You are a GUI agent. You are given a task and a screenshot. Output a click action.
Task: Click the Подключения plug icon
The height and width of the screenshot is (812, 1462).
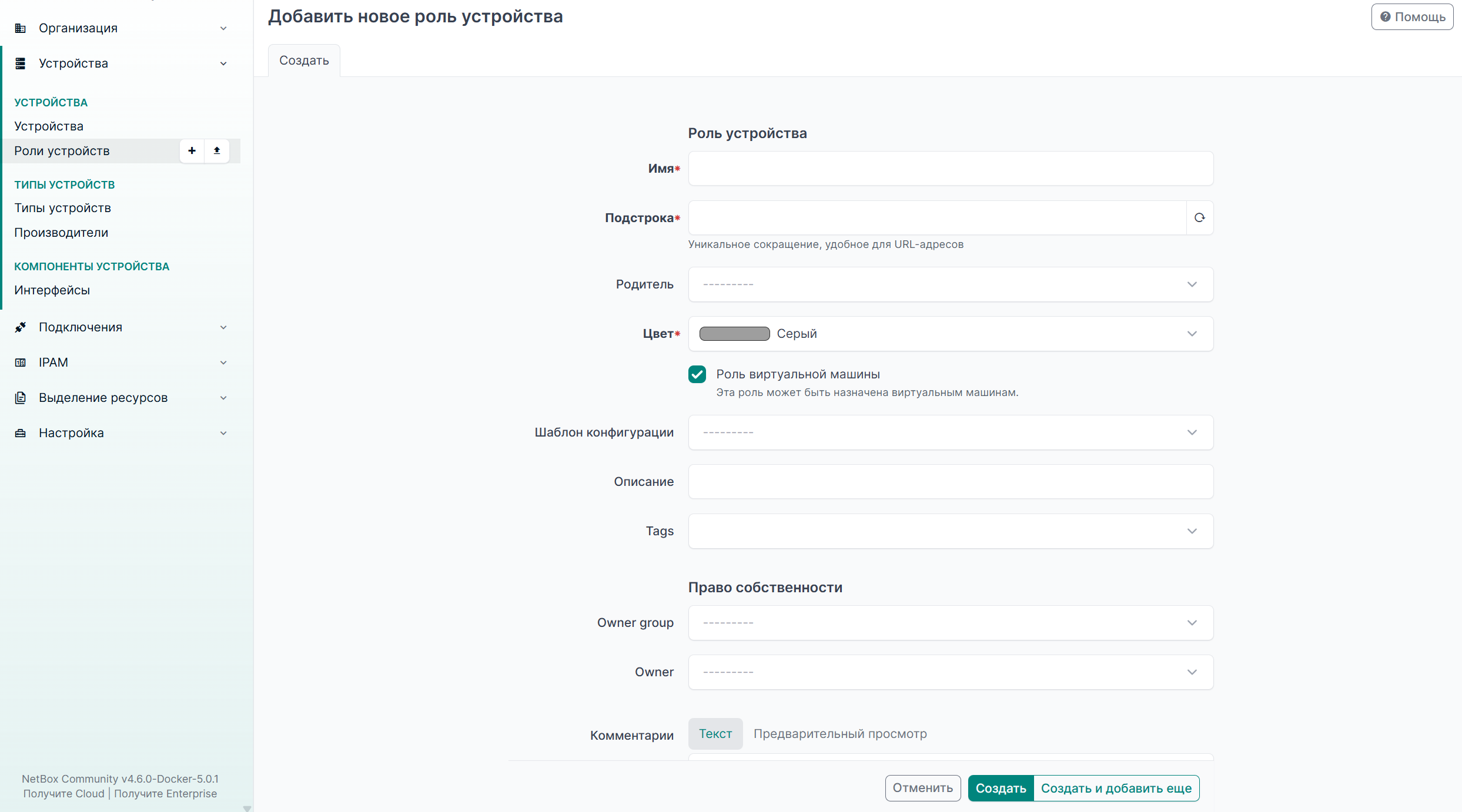click(x=21, y=327)
